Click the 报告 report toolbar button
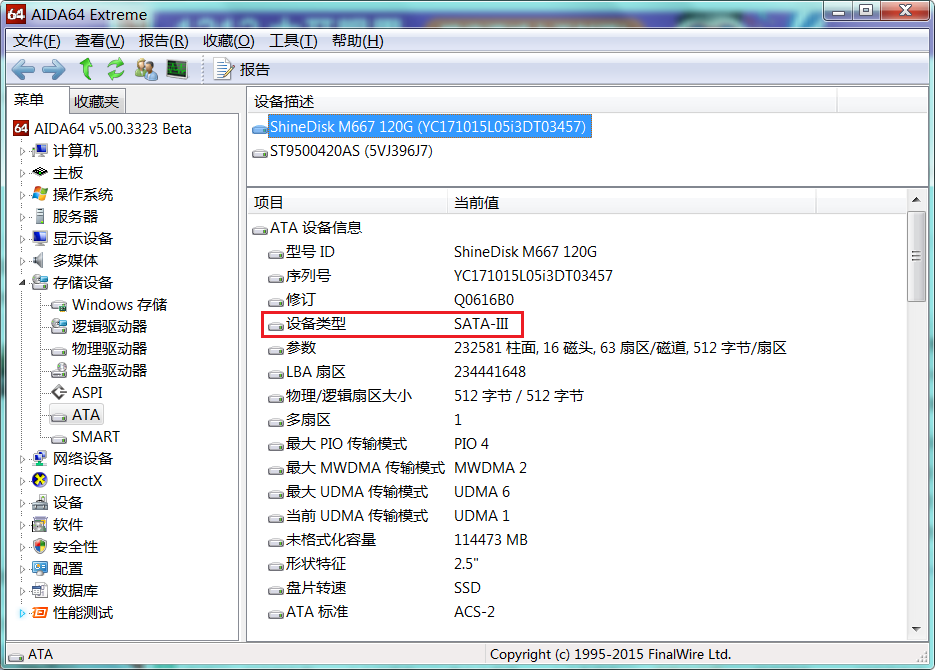Viewport: 935px width, 670px height. [x=242, y=69]
